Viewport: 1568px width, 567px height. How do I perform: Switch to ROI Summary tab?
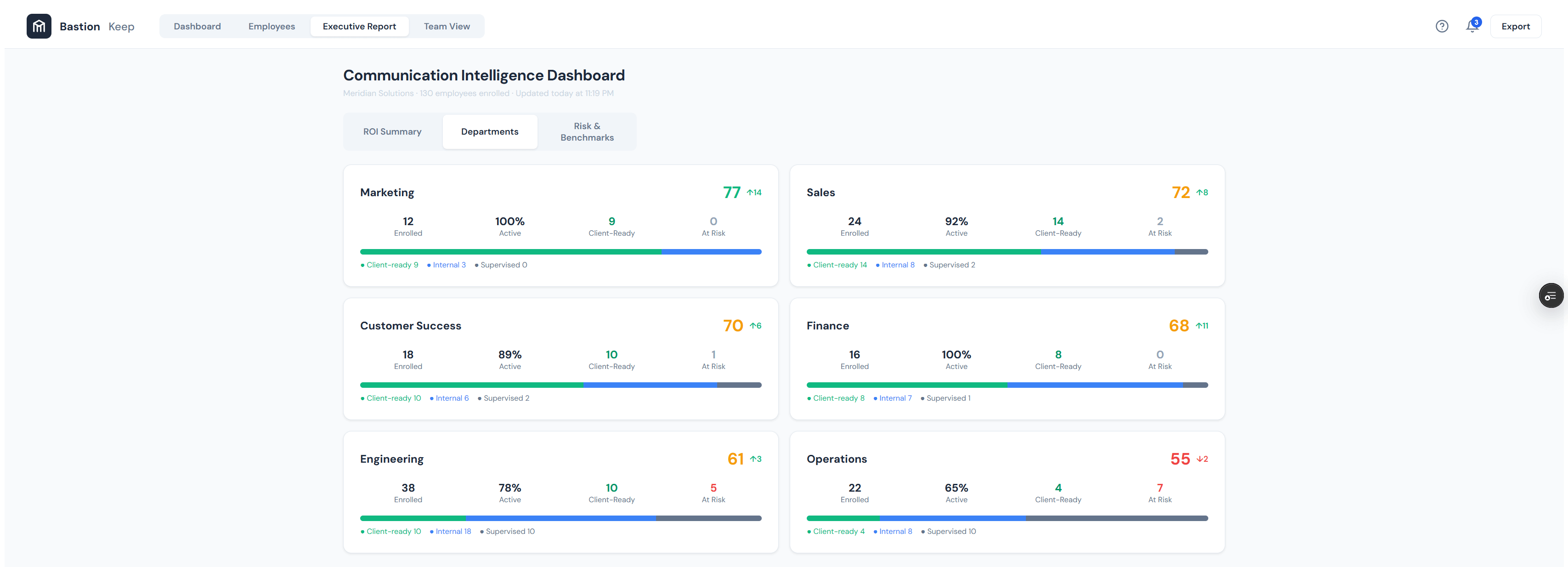tap(392, 131)
